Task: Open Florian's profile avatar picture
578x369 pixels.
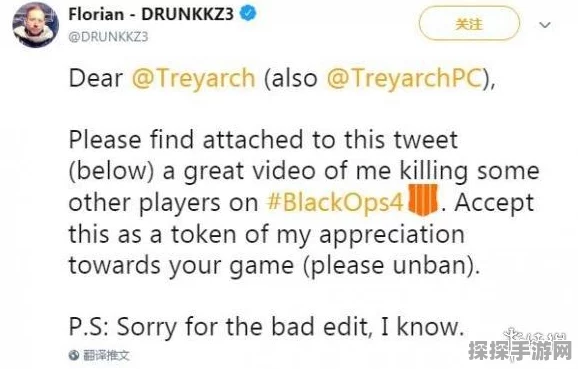Action: [x=35, y=25]
